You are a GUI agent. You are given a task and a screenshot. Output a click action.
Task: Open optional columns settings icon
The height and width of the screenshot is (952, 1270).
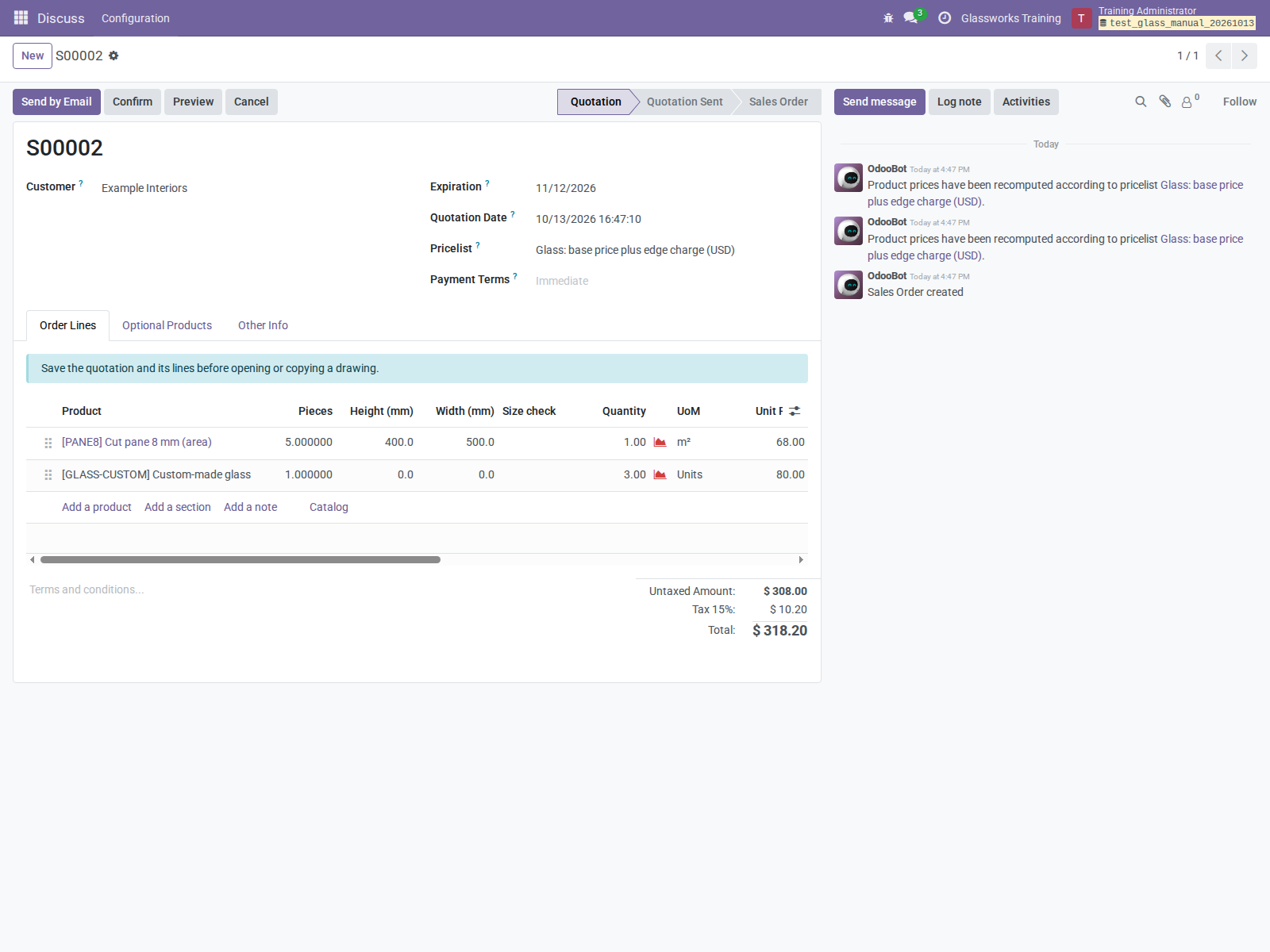[x=795, y=411]
